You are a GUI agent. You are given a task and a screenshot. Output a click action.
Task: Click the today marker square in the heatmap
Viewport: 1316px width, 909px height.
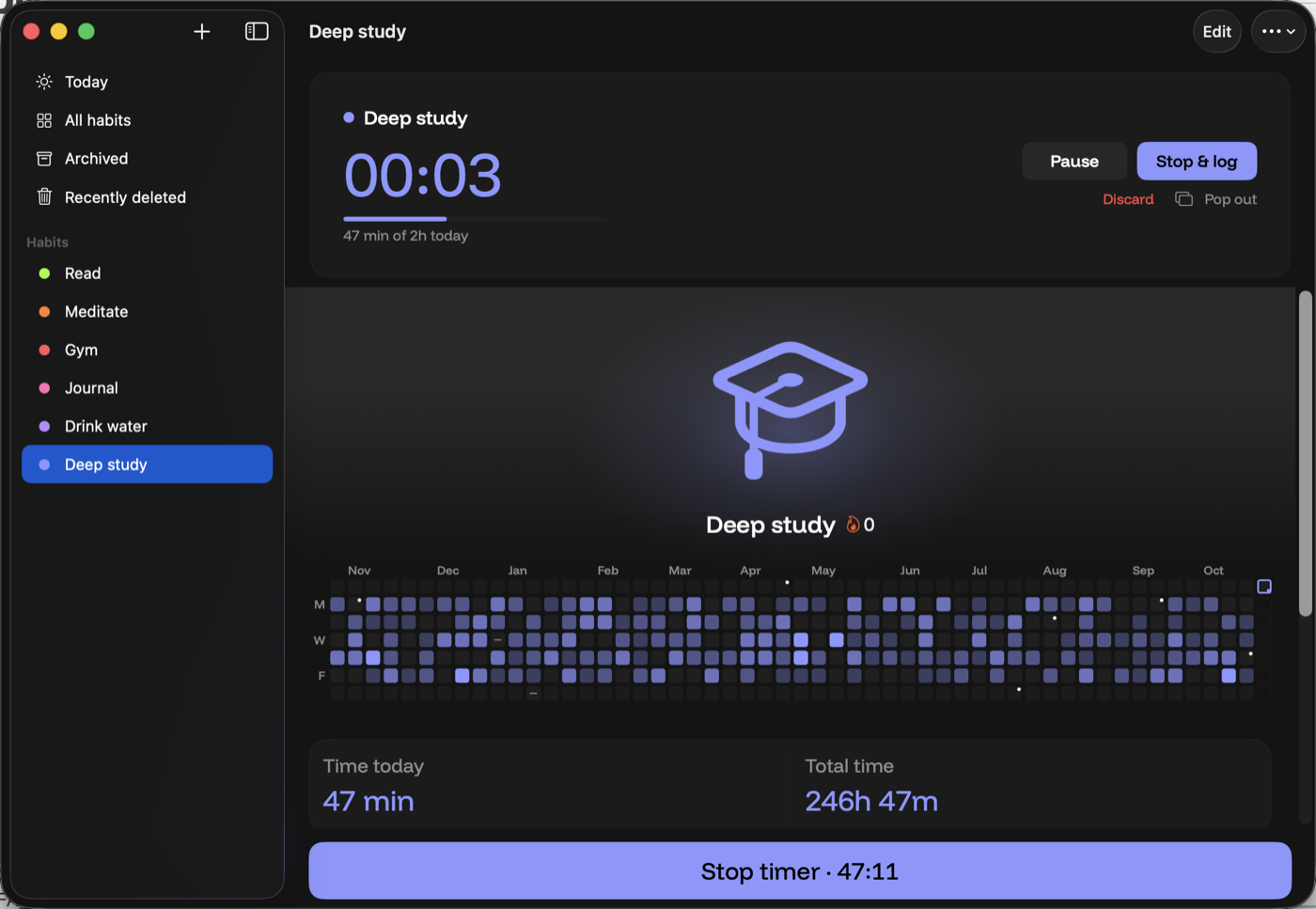click(1264, 587)
